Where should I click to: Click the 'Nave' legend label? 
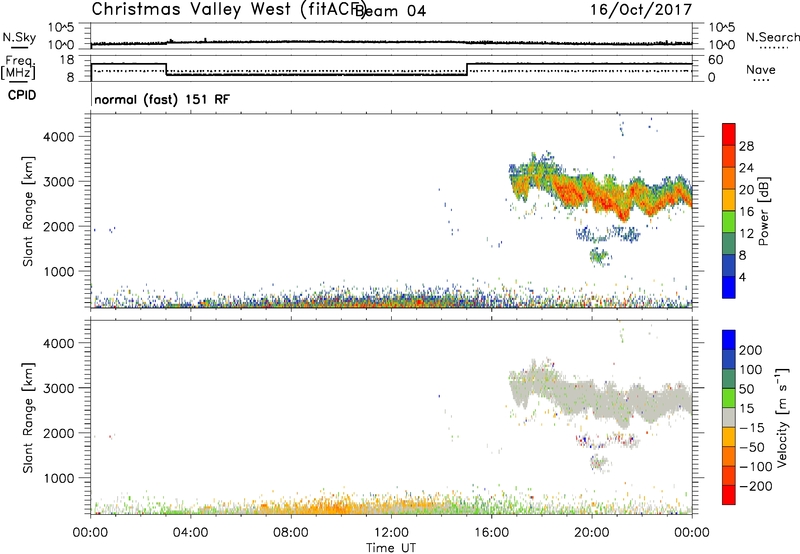pyautogui.click(x=760, y=69)
